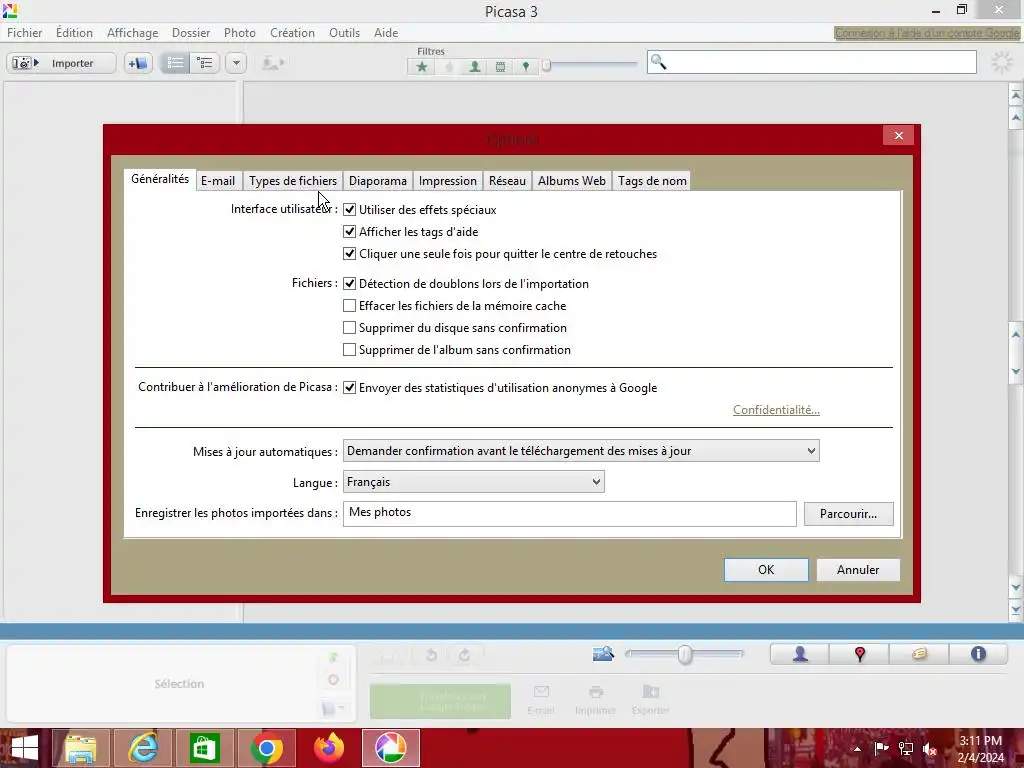Open the view options dropdown arrow in toolbar
1024x768 pixels.
click(x=236, y=63)
